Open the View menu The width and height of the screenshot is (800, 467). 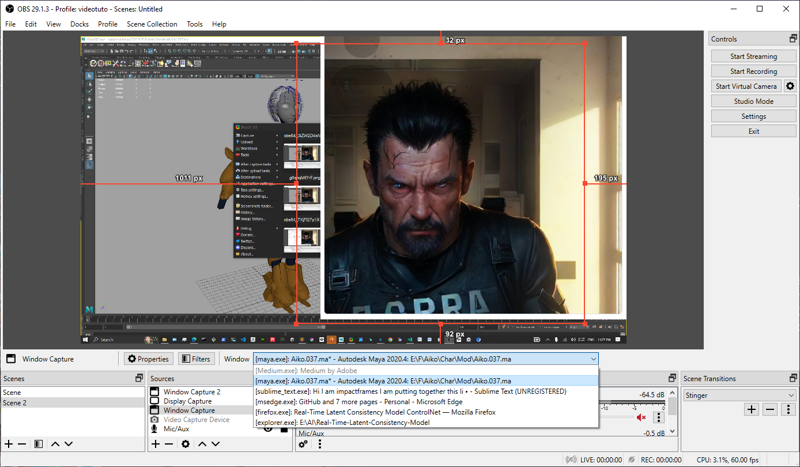[x=53, y=24]
